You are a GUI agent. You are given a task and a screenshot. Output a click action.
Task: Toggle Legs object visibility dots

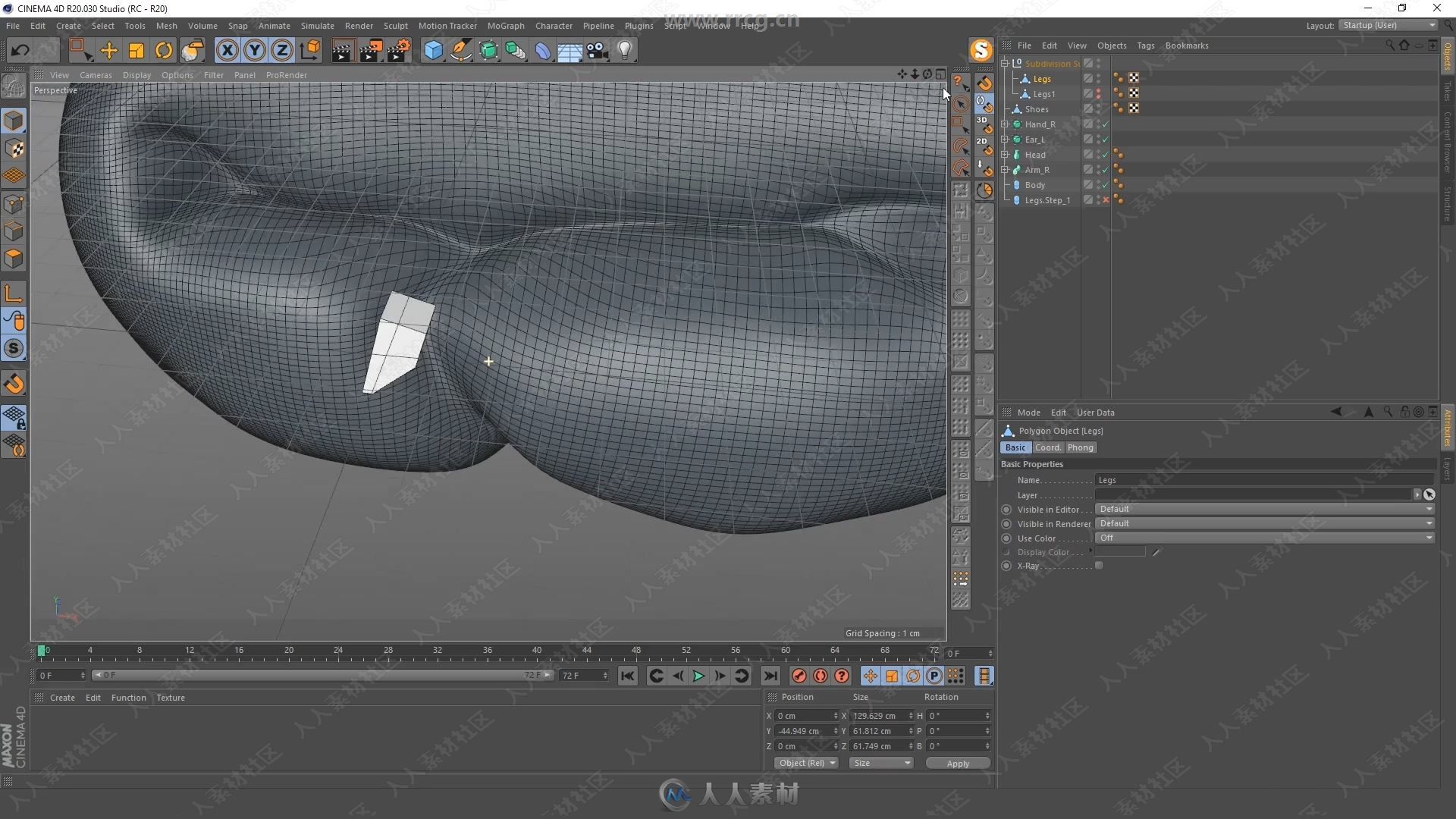click(1098, 79)
